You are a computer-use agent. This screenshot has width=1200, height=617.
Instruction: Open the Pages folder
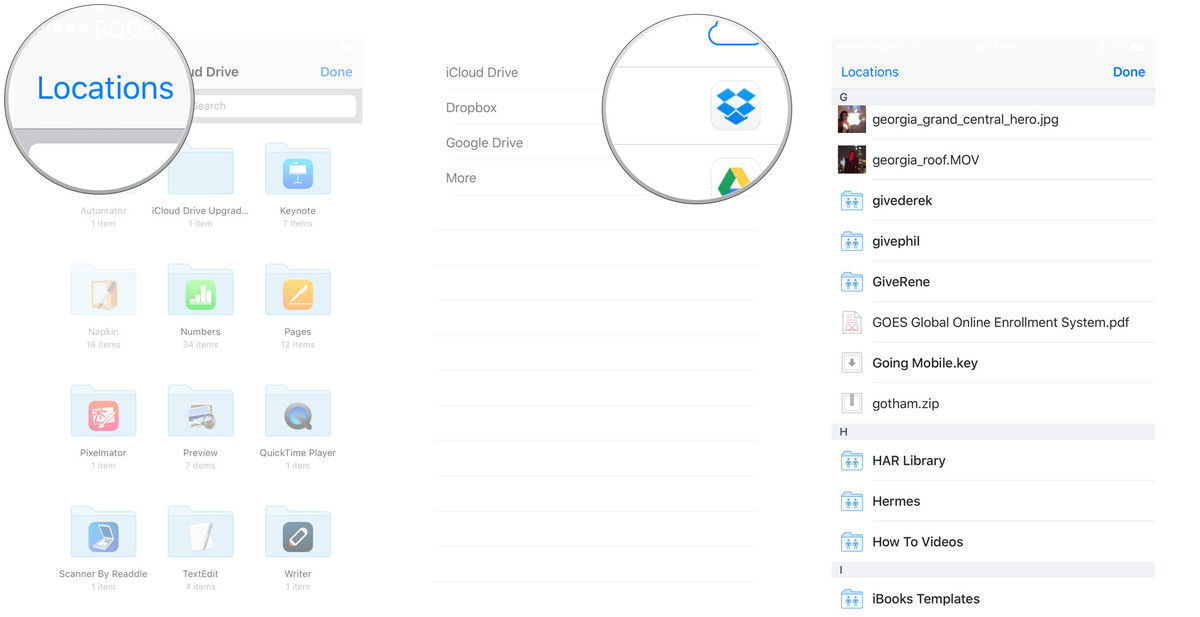[298, 291]
